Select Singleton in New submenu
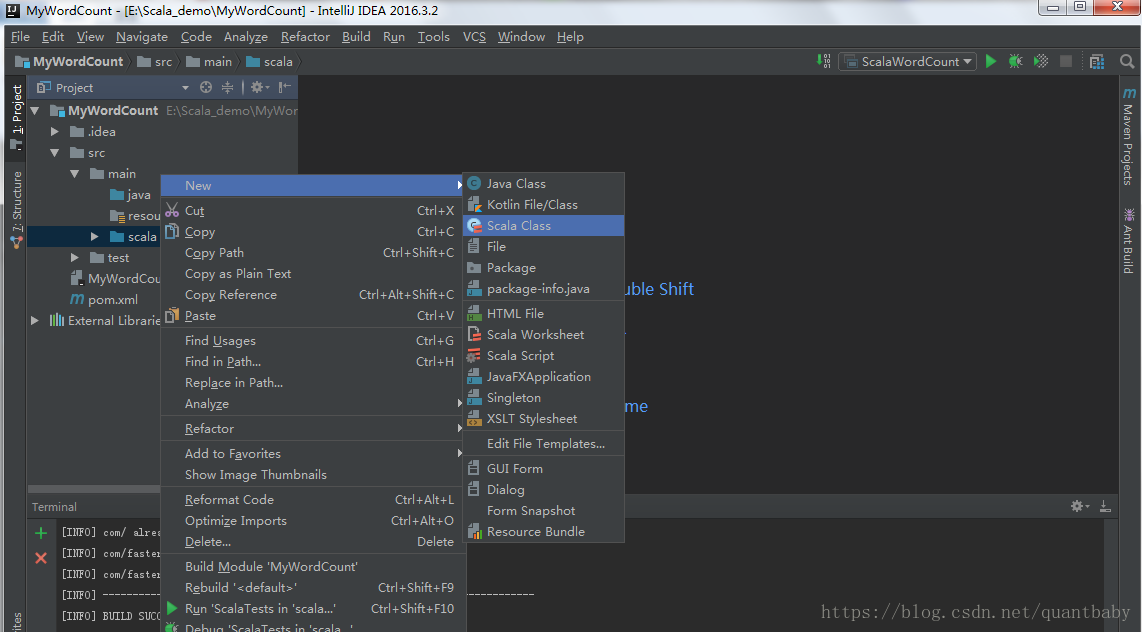Image resolution: width=1142 pixels, height=632 pixels. pyautogui.click(x=543, y=398)
